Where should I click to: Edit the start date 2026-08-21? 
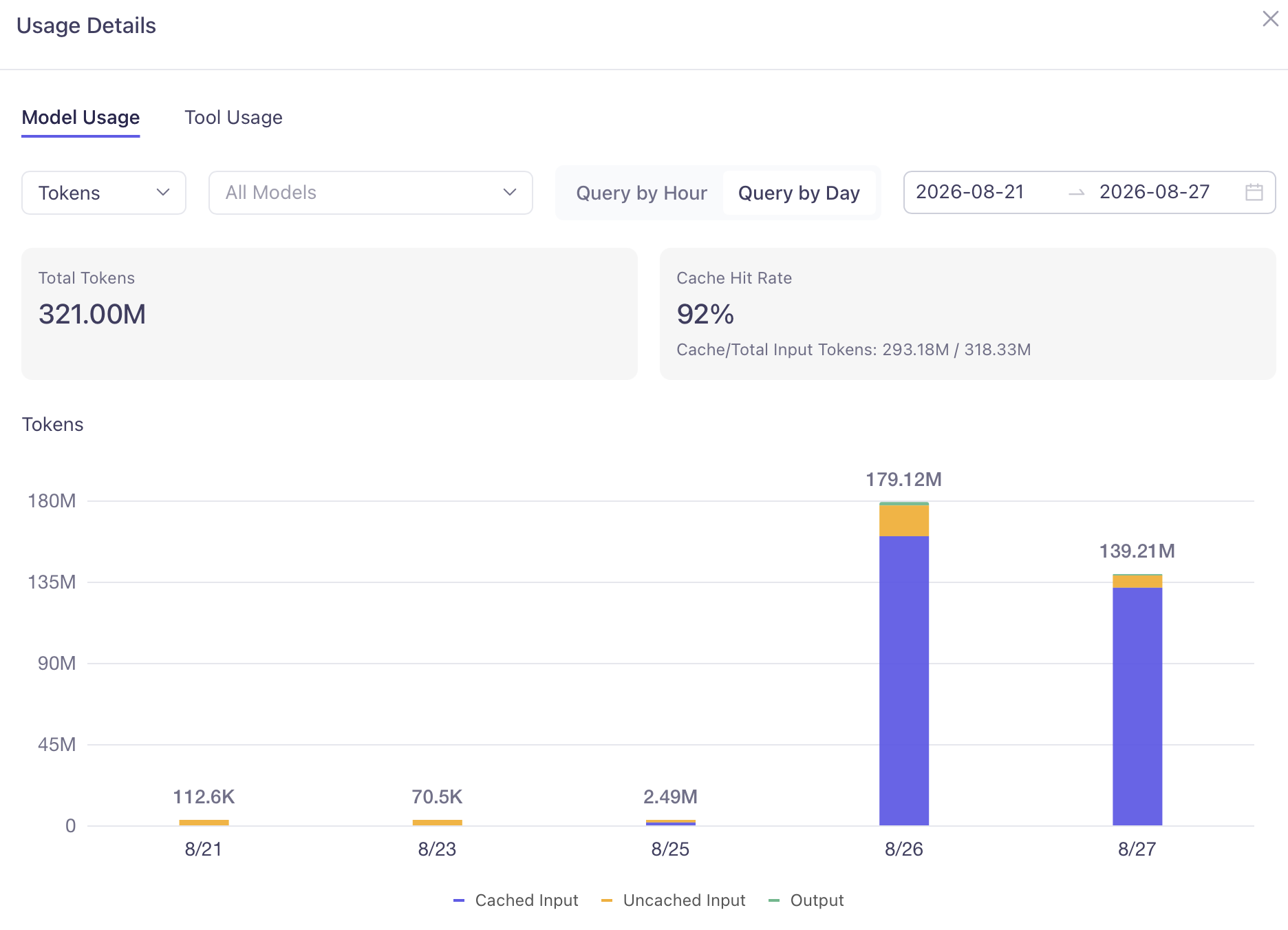(970, 192)
